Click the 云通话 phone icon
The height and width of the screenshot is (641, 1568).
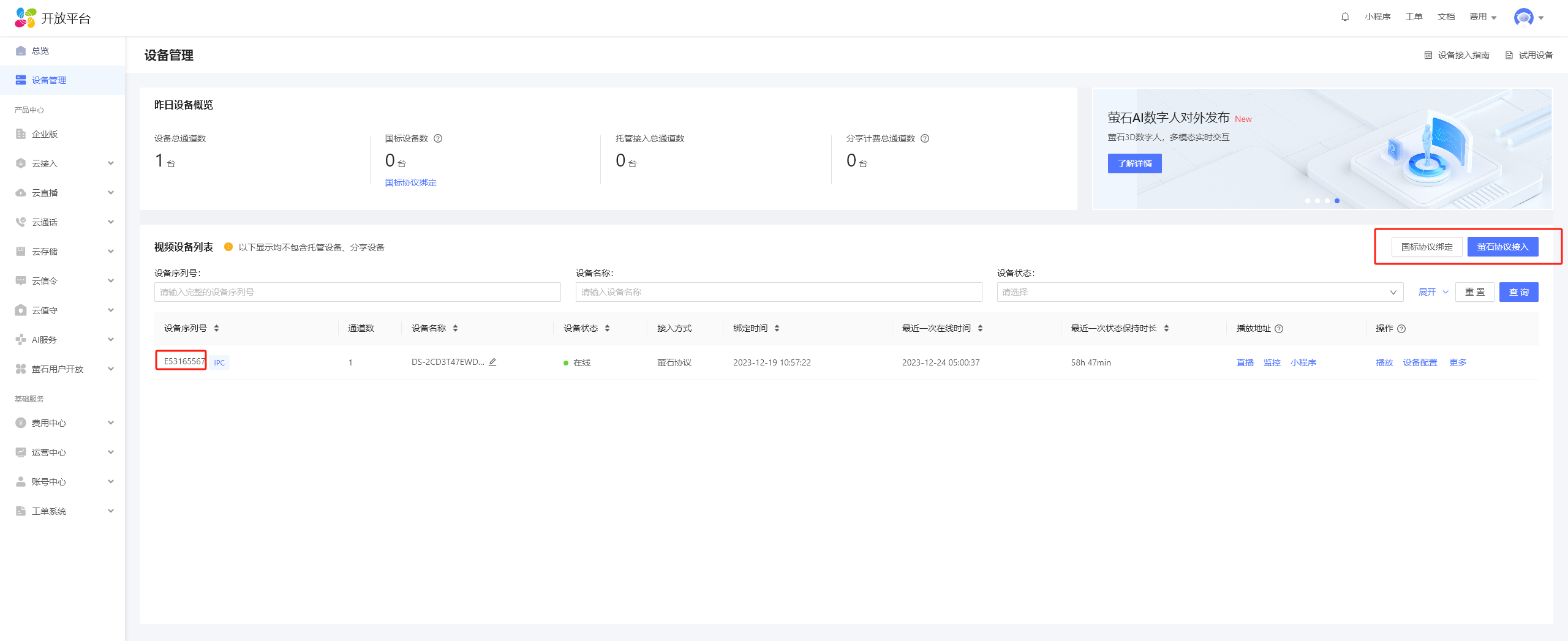pyautogui.click(x=21, y=222)
